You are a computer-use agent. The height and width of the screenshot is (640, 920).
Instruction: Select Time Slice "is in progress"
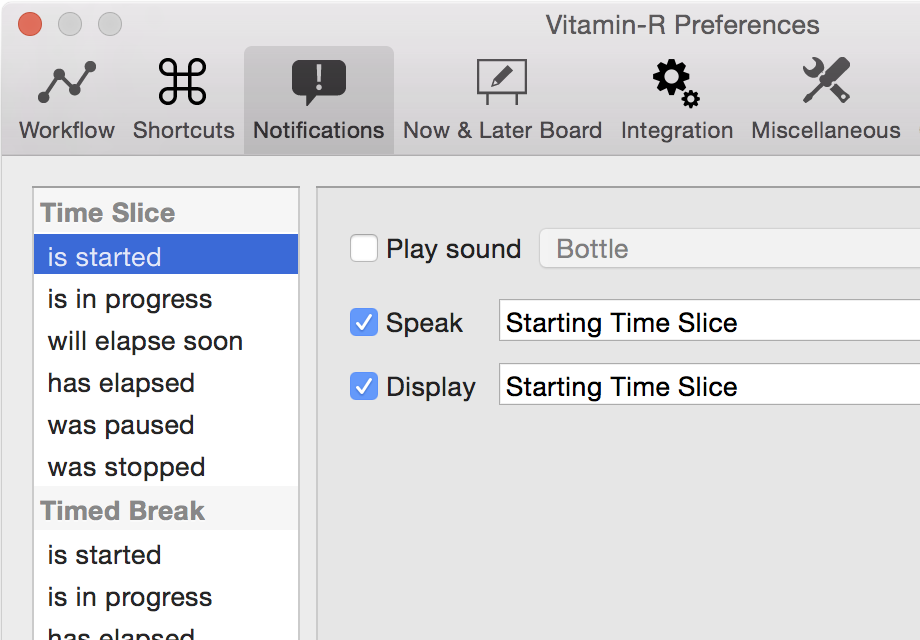(166, 300)
